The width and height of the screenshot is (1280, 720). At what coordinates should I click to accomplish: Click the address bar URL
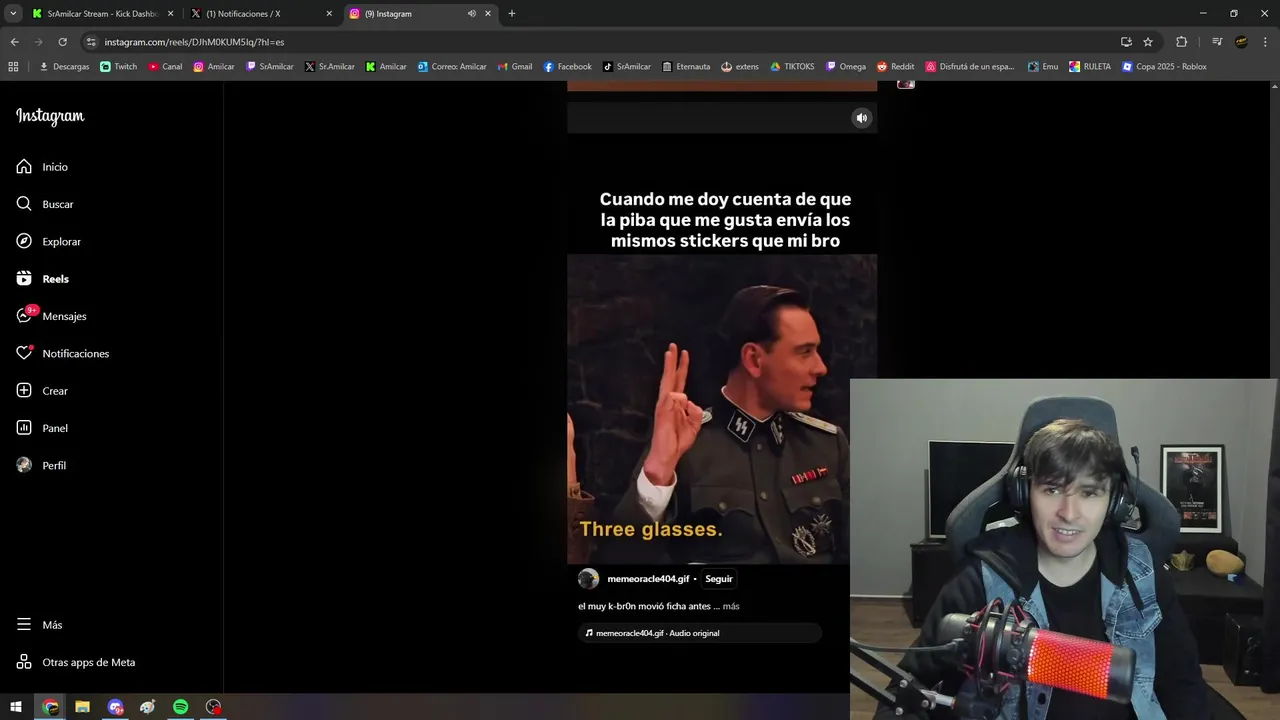tap(194, 42)
